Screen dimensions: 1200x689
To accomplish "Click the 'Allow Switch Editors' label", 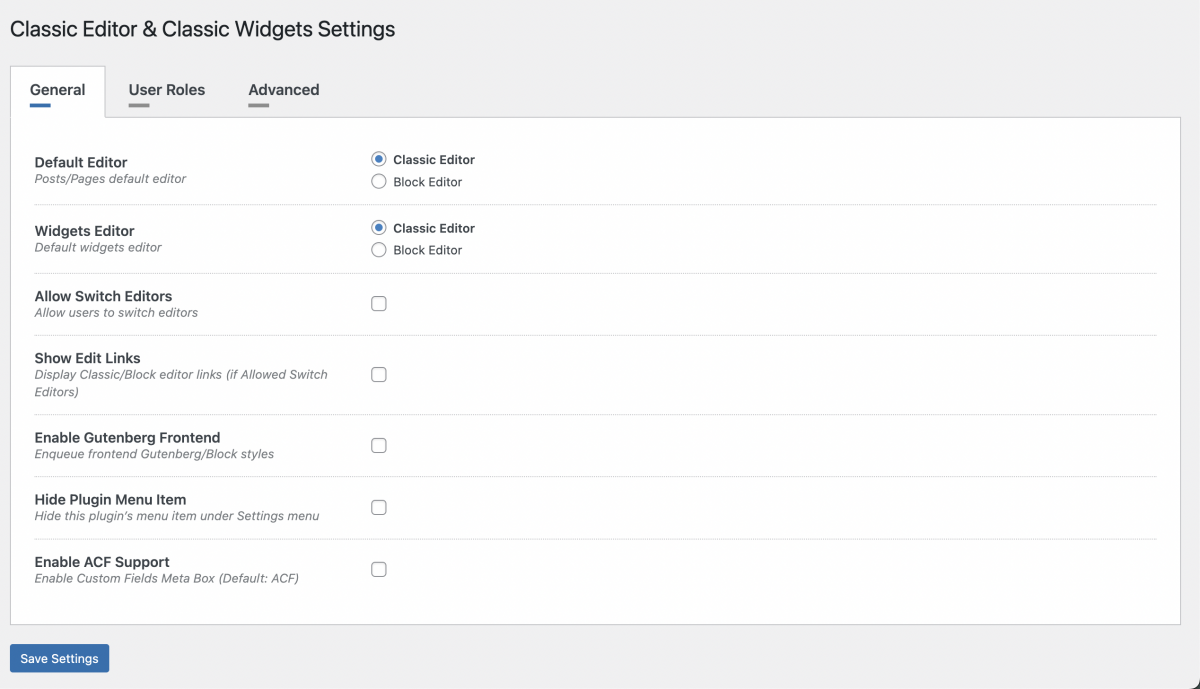I will coord(103,296).
